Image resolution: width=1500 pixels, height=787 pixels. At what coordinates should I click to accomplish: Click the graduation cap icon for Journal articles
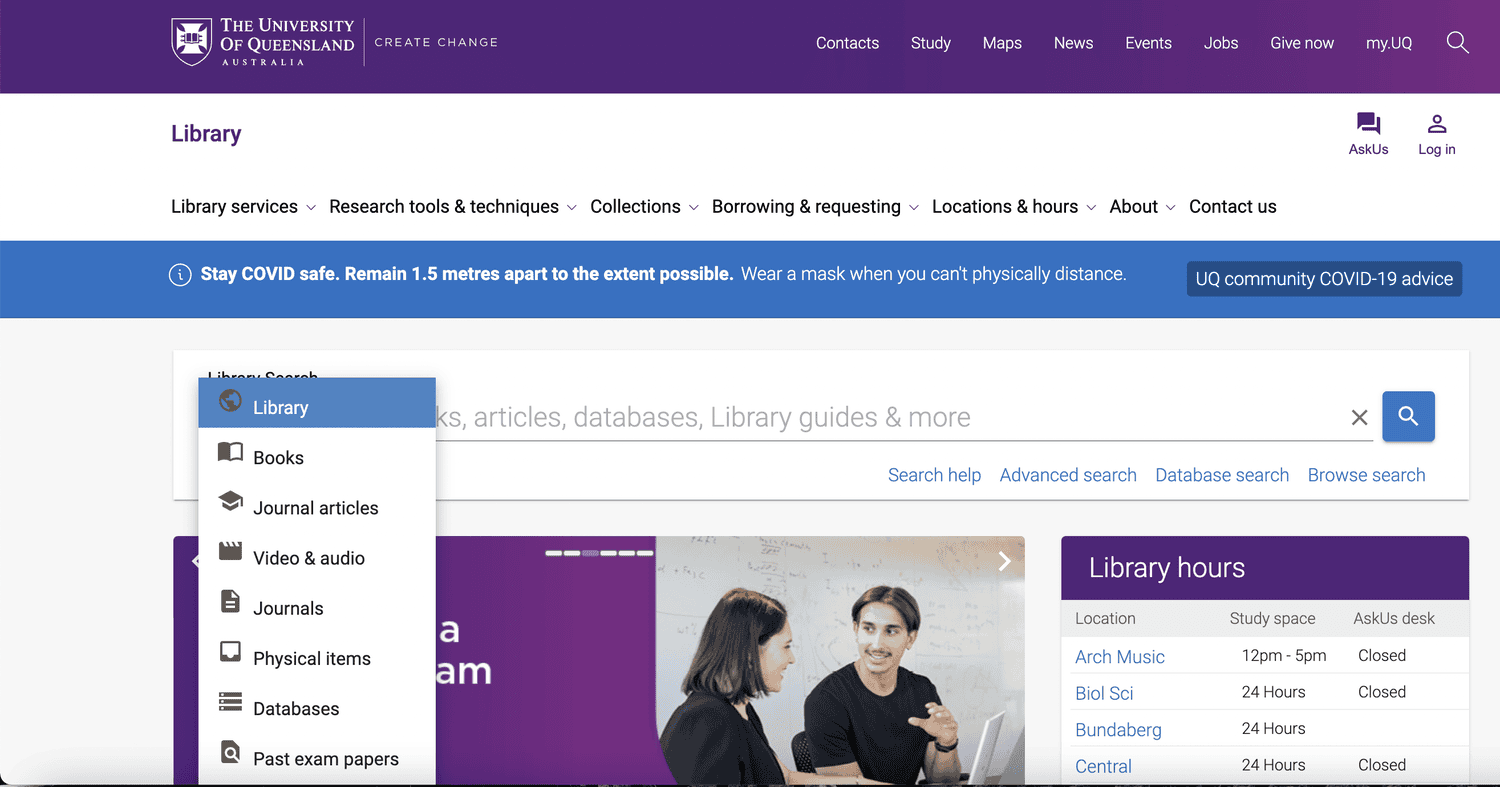tap(230, 501)
